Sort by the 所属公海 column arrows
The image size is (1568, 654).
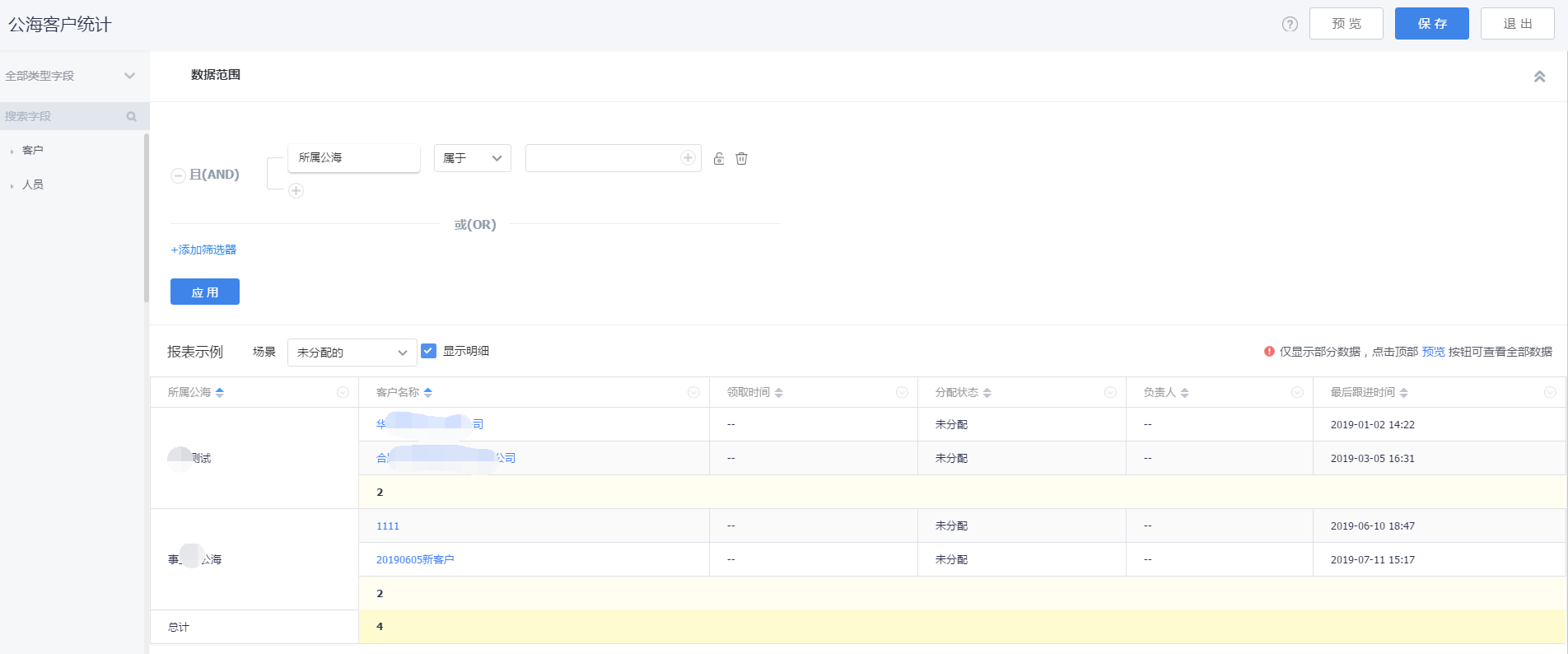pyautogui.click(x=220, y=393)
